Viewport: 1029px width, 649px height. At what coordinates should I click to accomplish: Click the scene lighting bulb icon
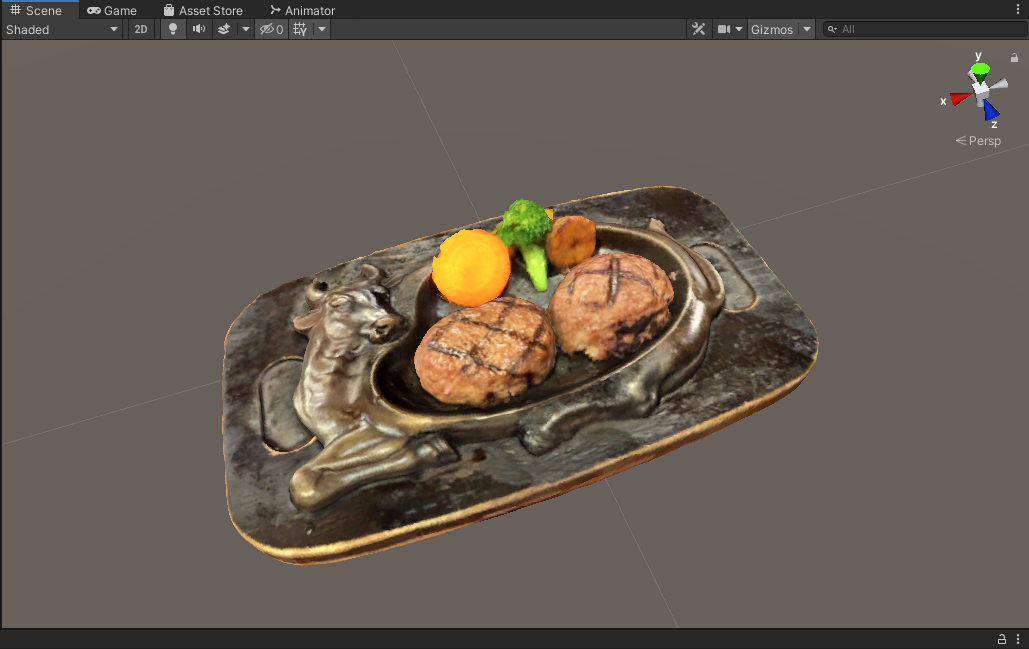pos(172,29)
